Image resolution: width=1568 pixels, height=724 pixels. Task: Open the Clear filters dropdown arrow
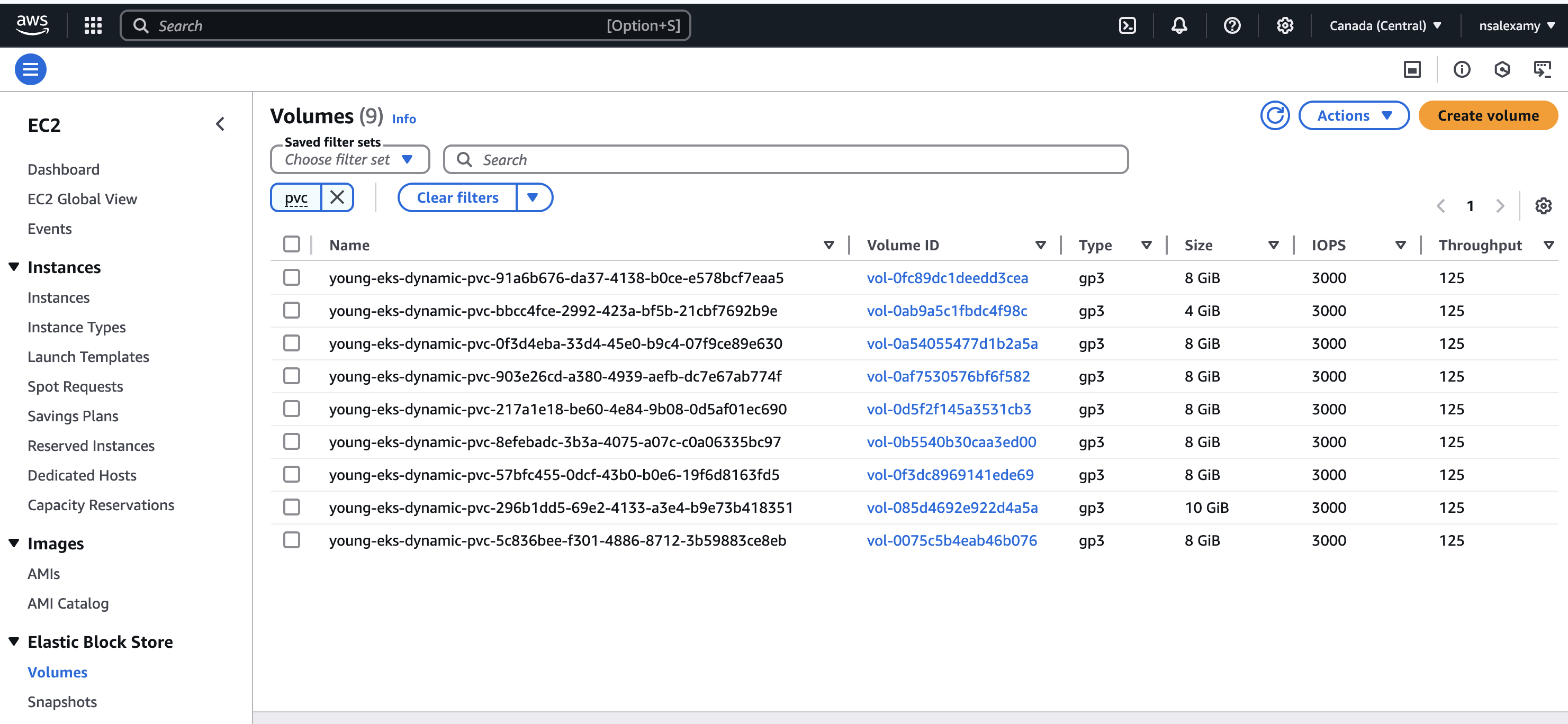point(533,197)
